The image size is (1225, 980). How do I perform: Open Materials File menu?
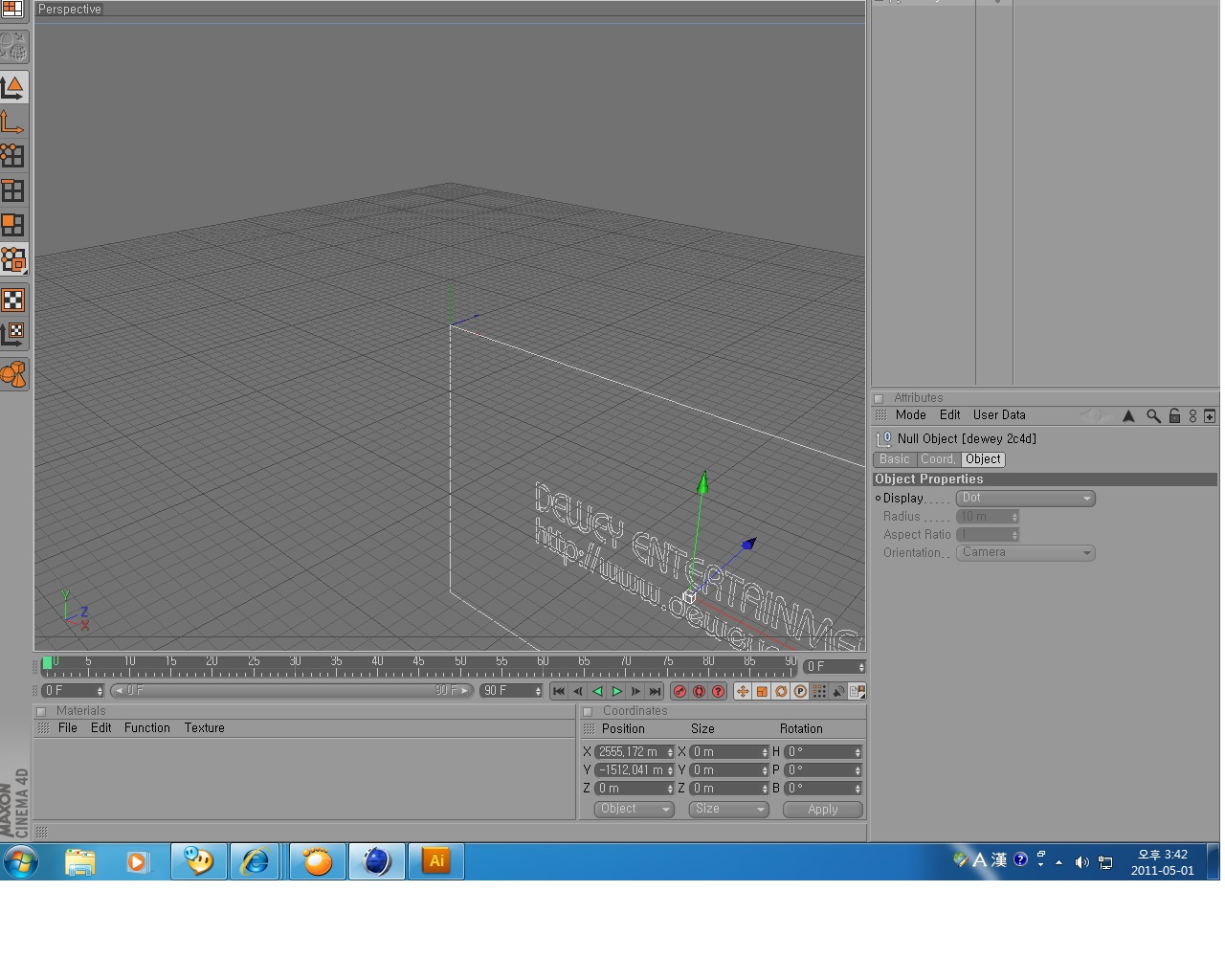pyautogui.click(x=67, y=728)
